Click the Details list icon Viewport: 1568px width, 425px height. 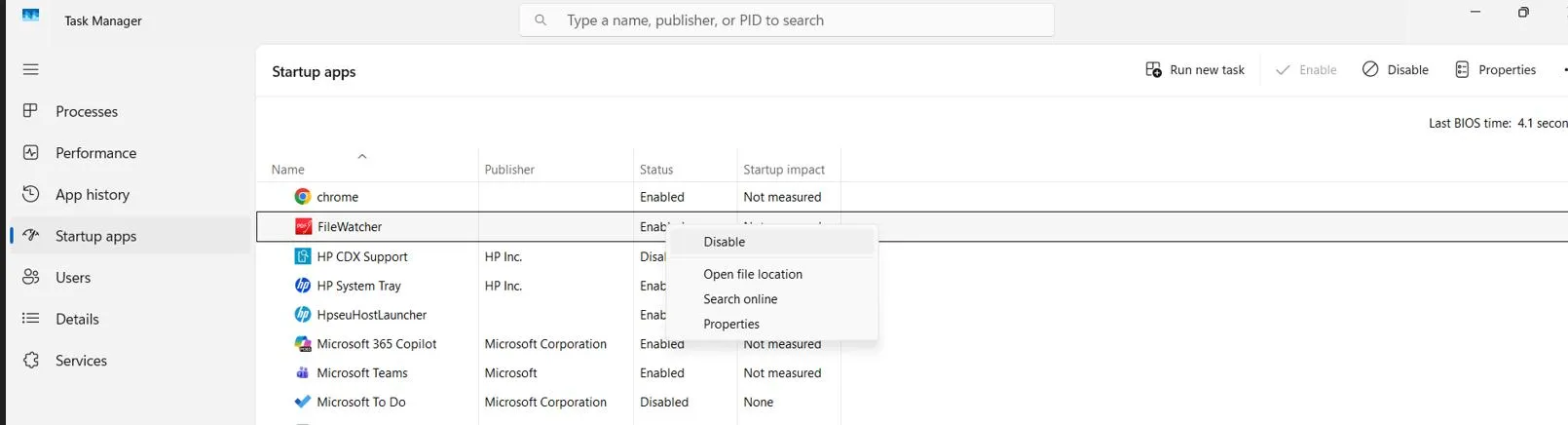(x=31, y=319)
